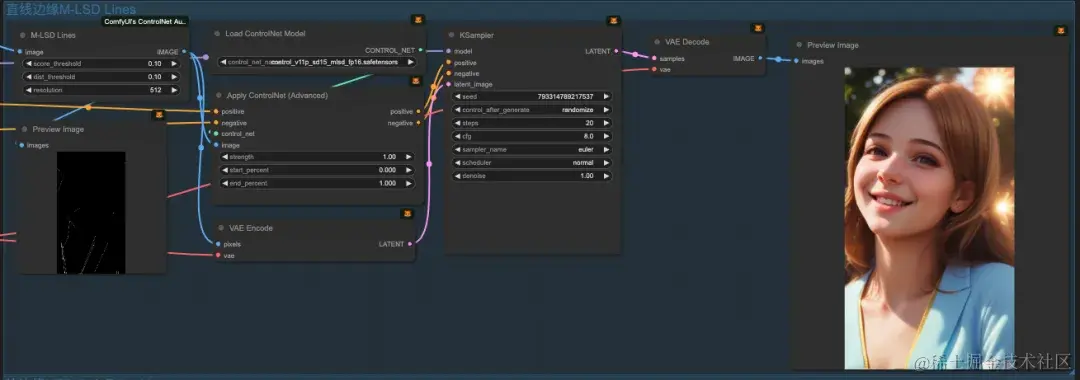The height and width of the screenshot is (380, 1080).
Task: Collapse the small Preview Image node showing line map
Action: pos(24,129)
